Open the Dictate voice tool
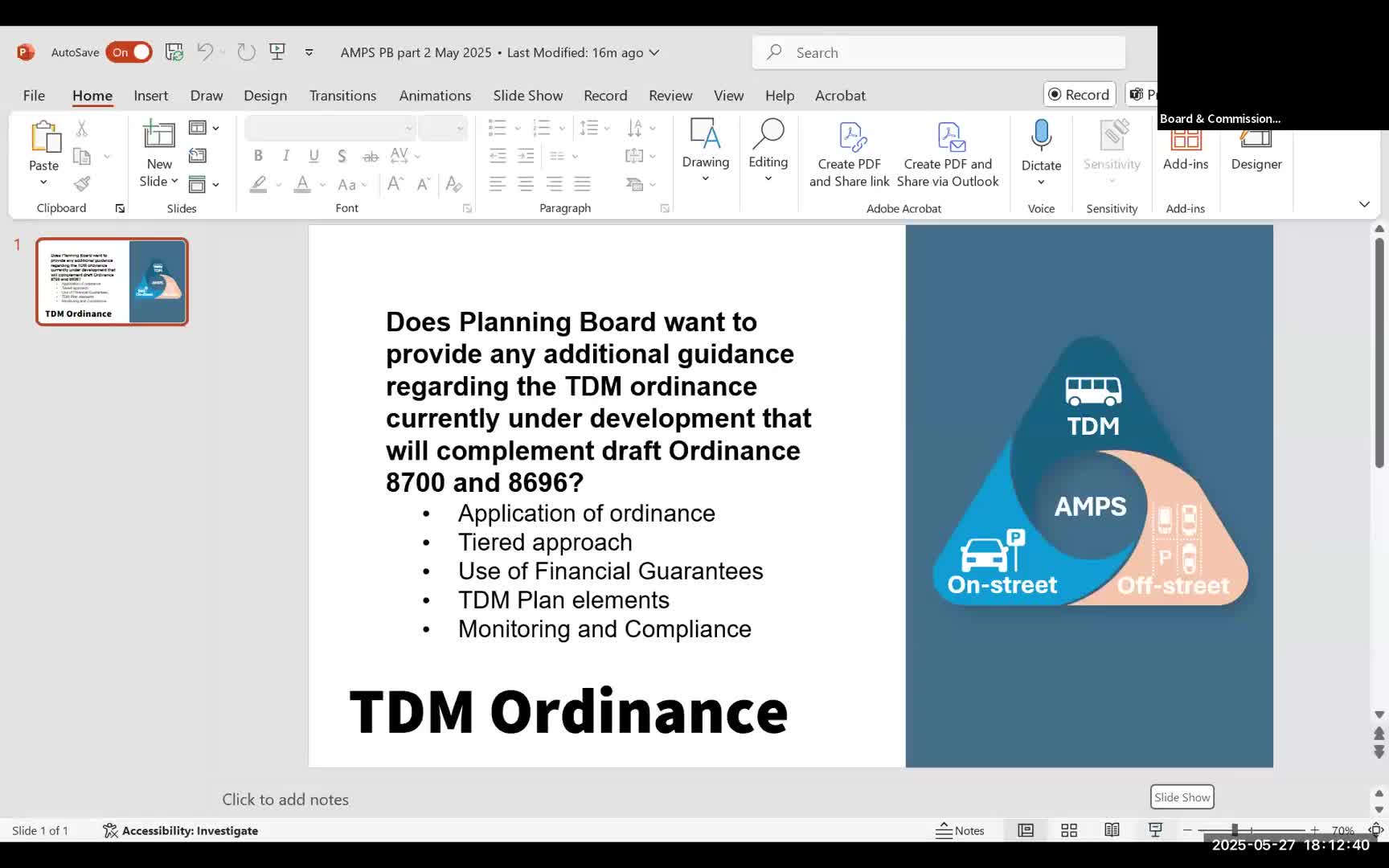 pyautogui.click(x=1041, y=149)
